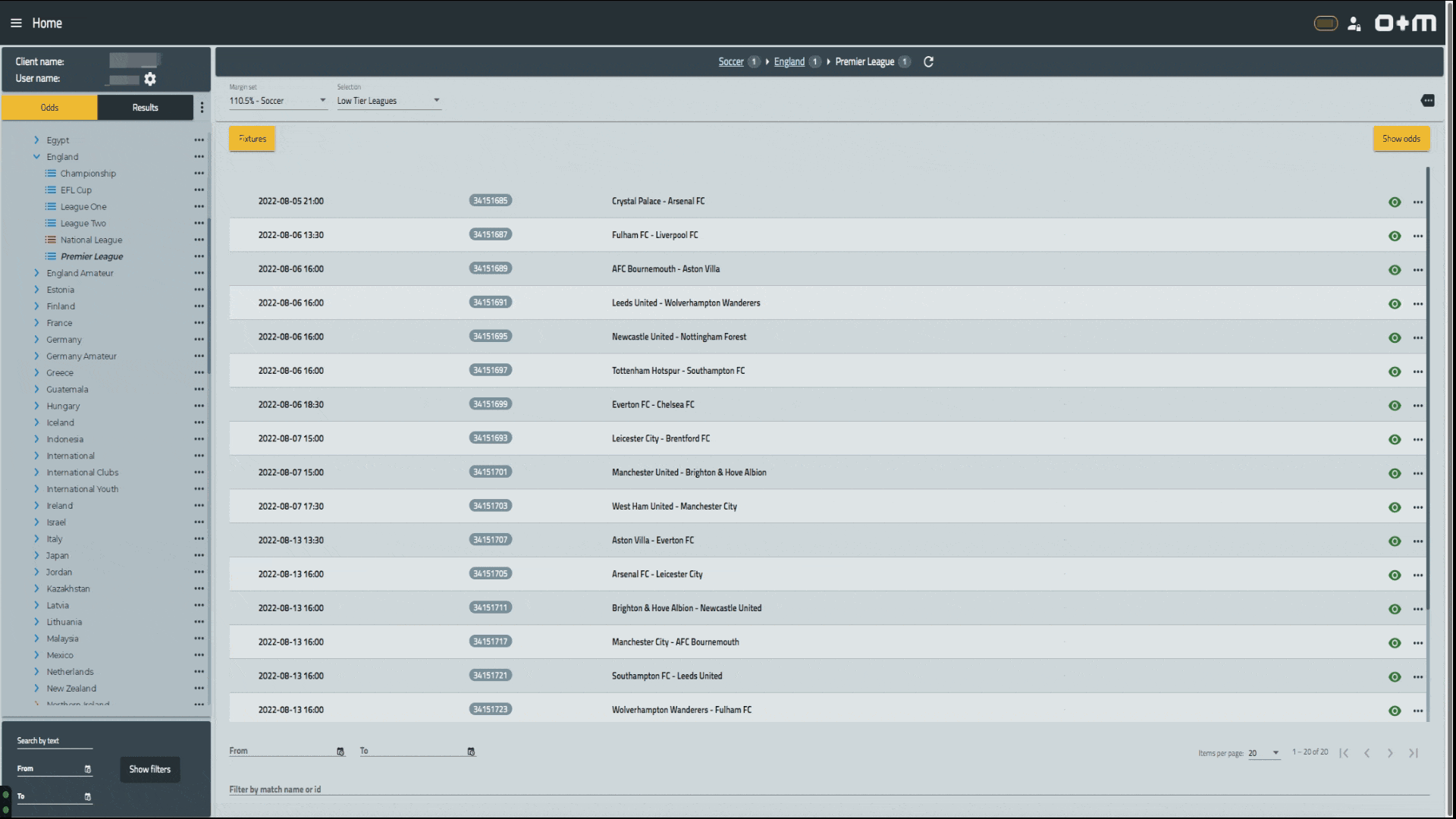Viewport: 1456px width, 819px height.
Task: Expand the Germany tree node
Action: point(36,340)
